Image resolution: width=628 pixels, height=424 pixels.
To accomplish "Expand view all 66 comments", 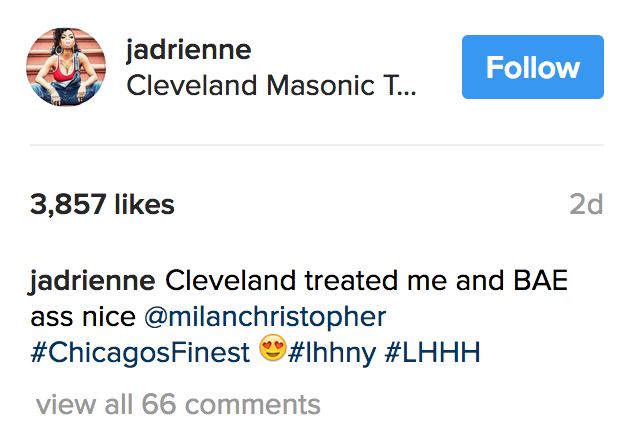I will click(178, 405).
